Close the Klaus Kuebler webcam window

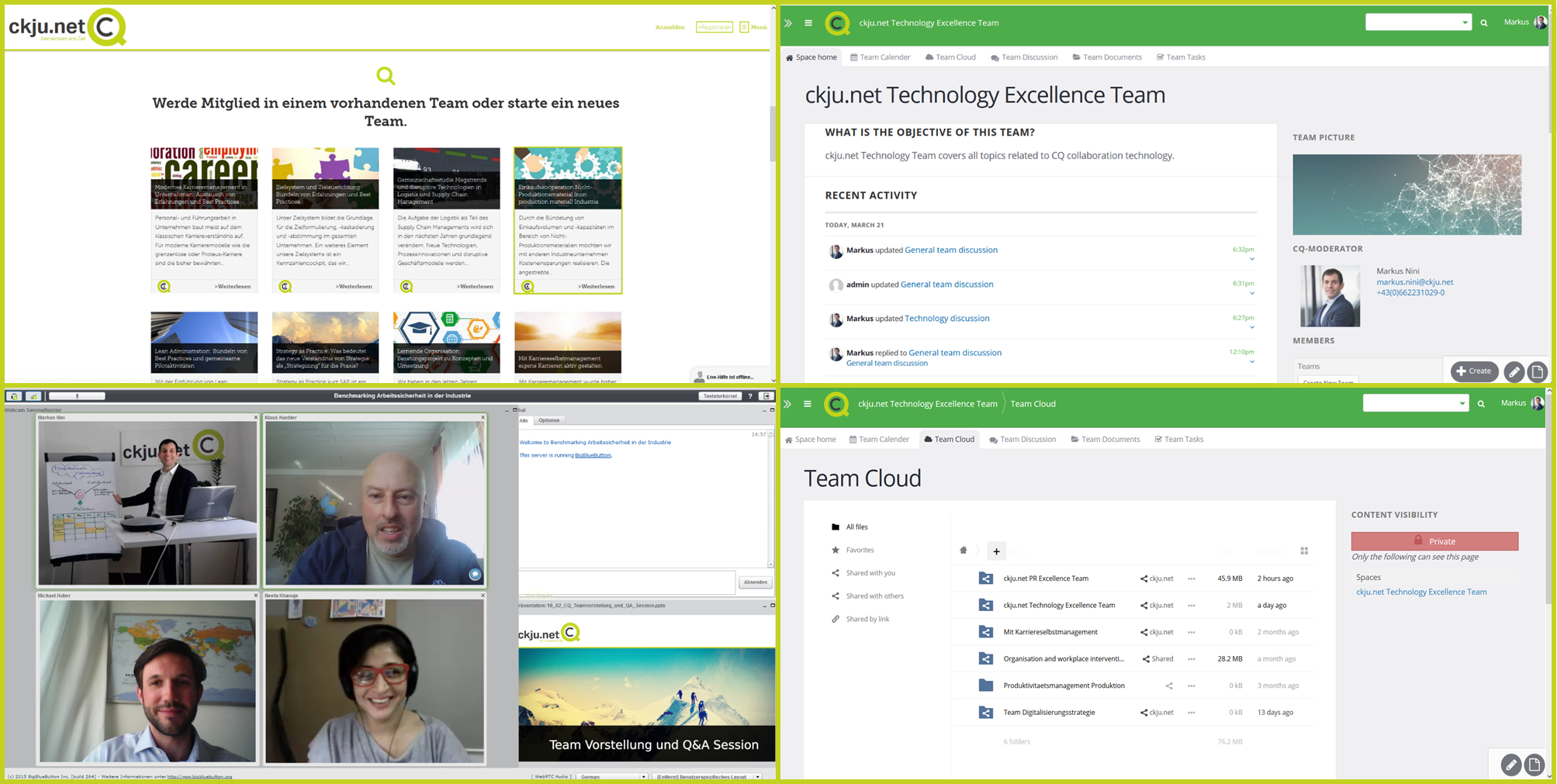click(x=483, y=417)
